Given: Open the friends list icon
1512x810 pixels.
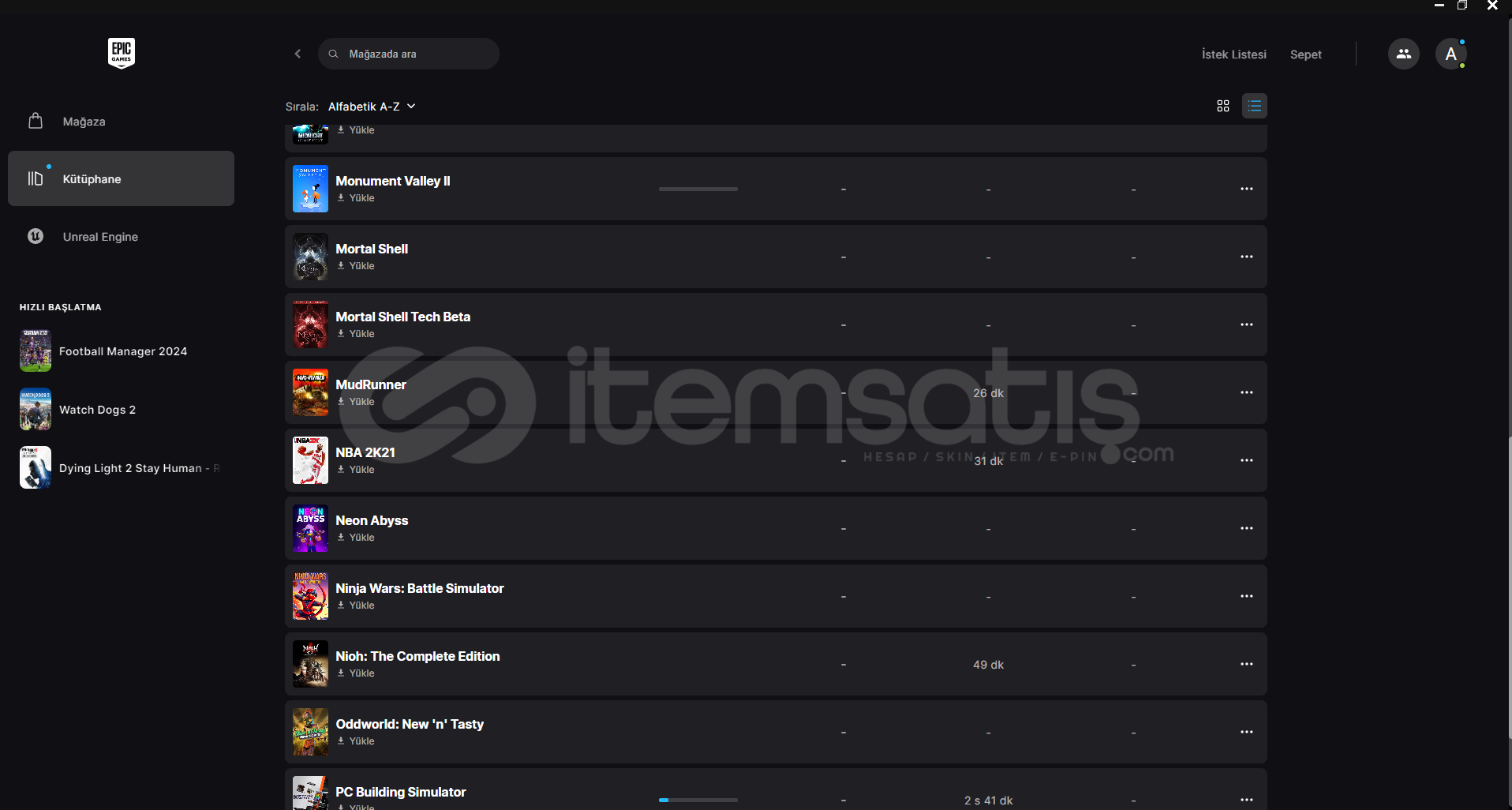Looking at the screenshot, I should pos(1404,54).
